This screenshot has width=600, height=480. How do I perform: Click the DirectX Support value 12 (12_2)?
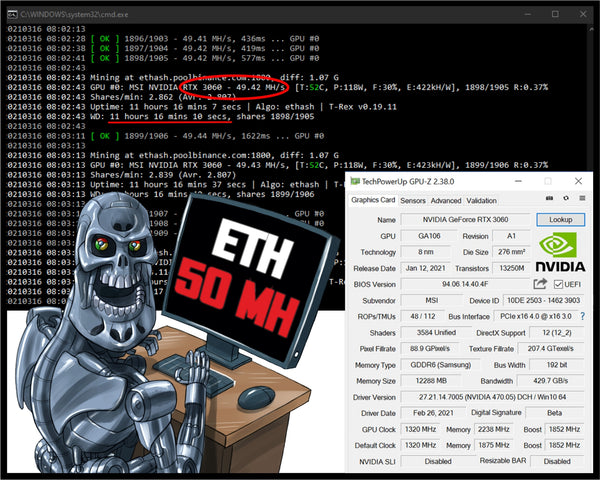[557, 333]
